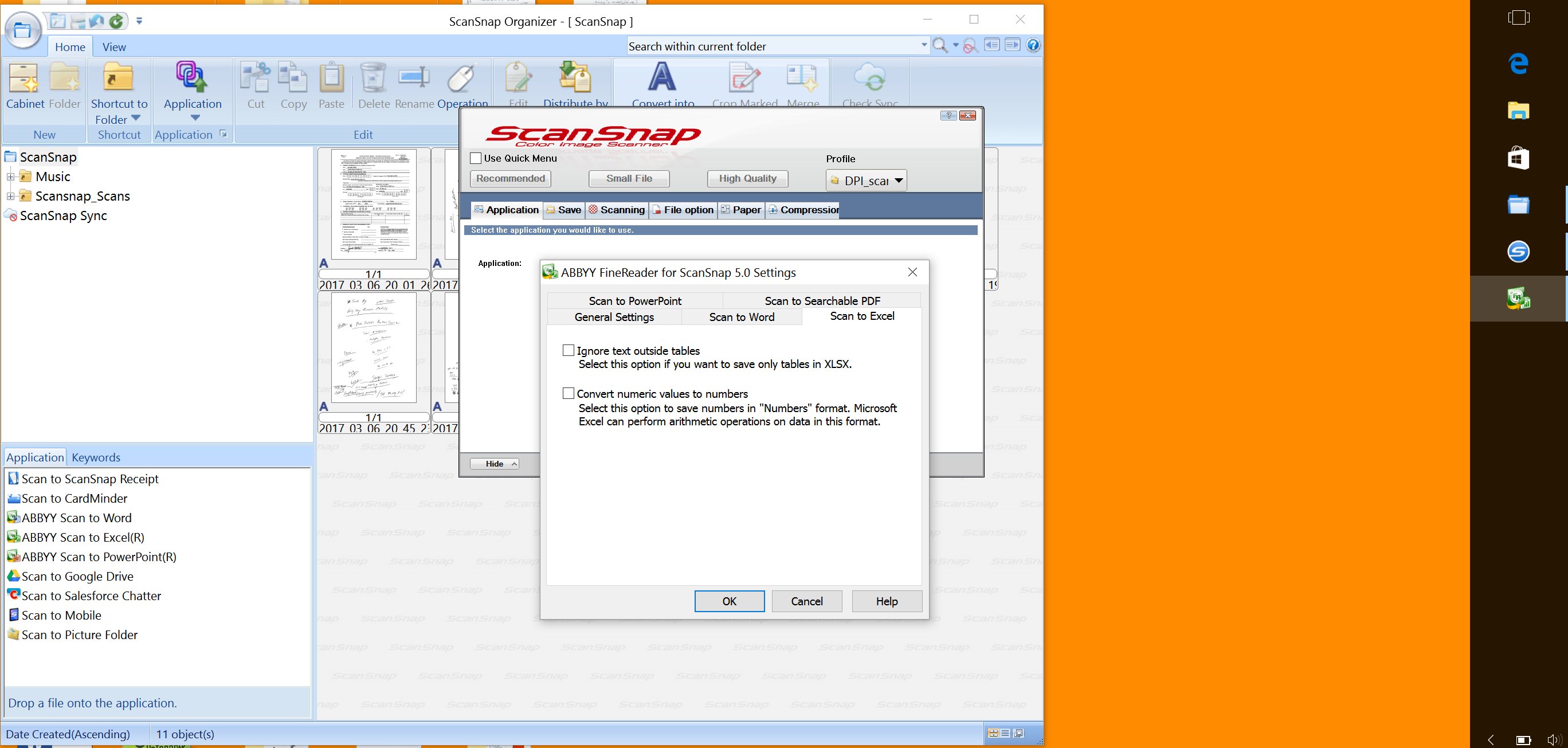
Task: Open the Save tab in ScanSnap dialog
Action: coord(564,210)
